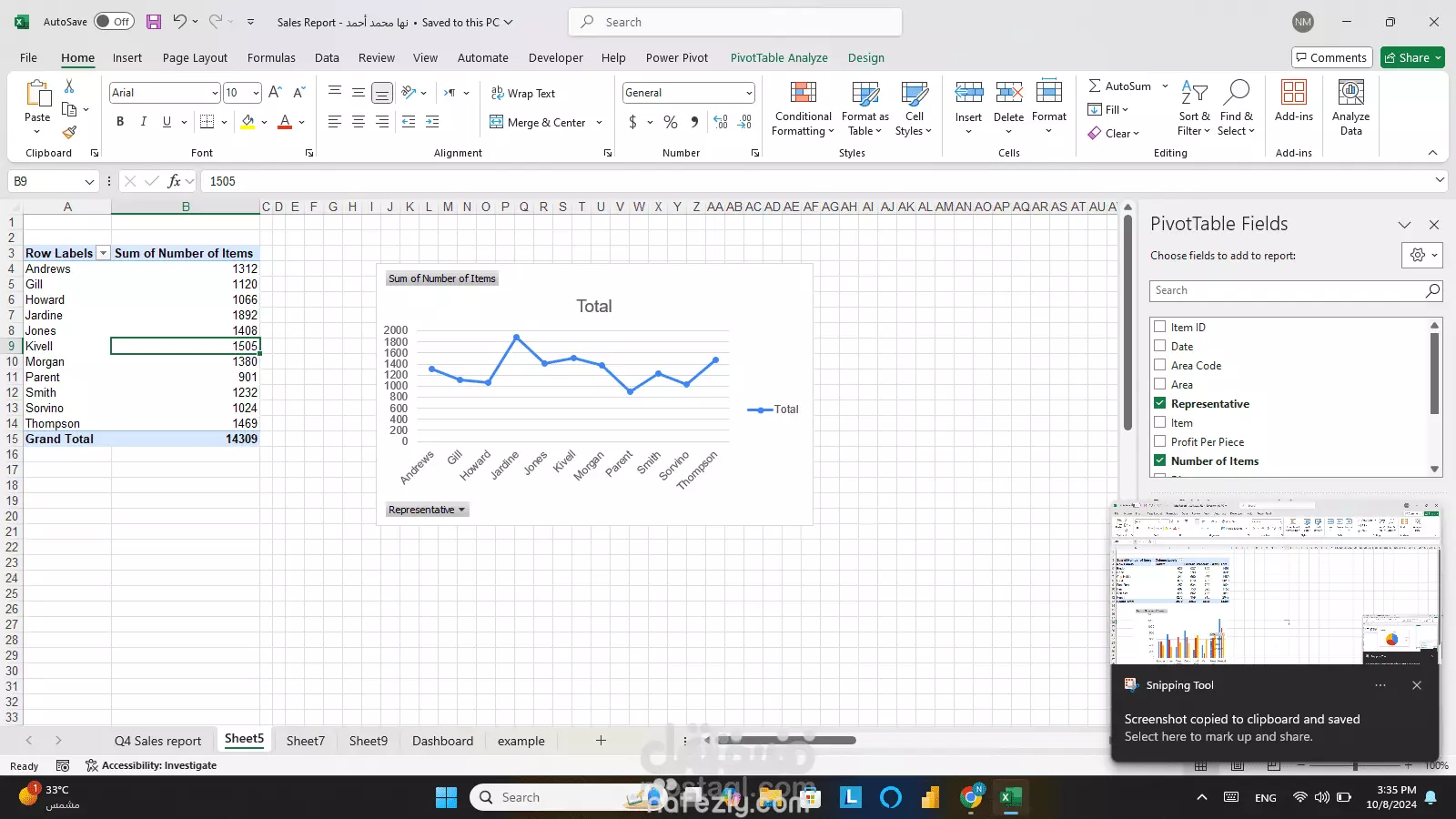The image size is (1456, 819).
Task: Open the Insert ribbon tab
Action: coord(127,57)
